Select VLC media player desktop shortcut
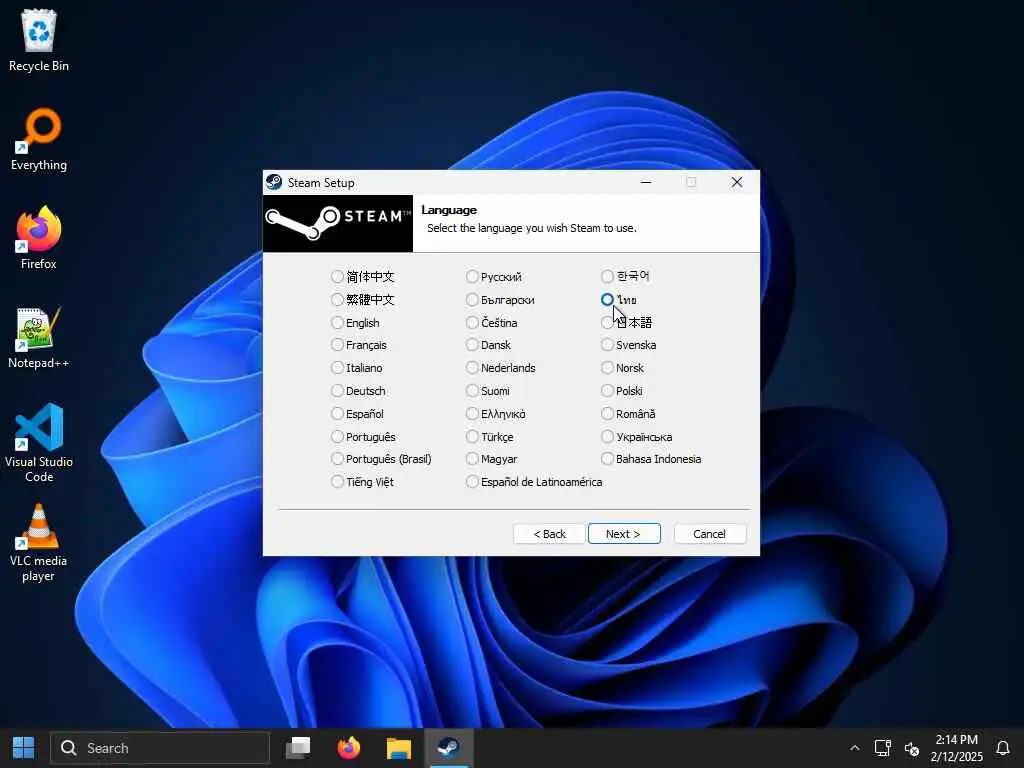 point(39,543)
